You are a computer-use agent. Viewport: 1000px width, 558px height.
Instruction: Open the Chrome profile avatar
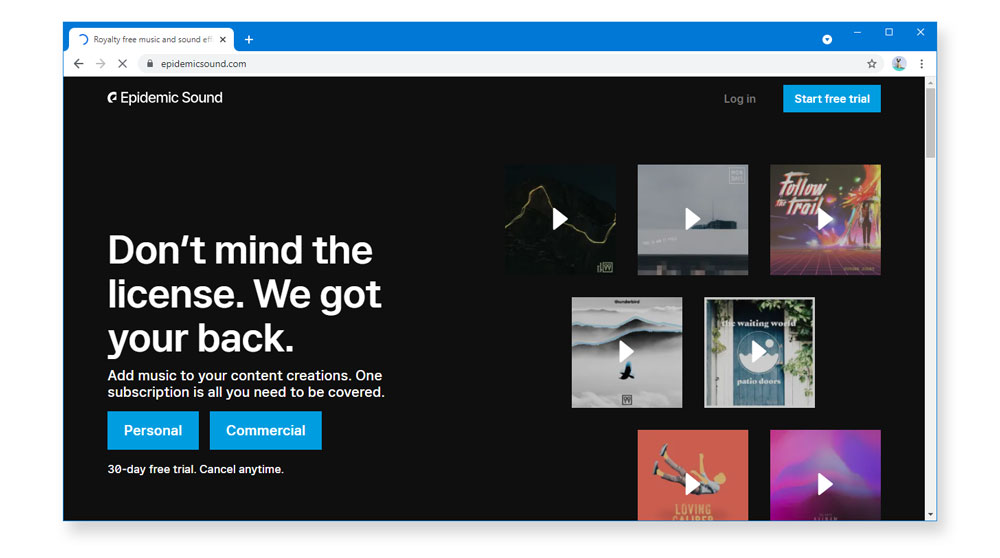coord(899,64)
